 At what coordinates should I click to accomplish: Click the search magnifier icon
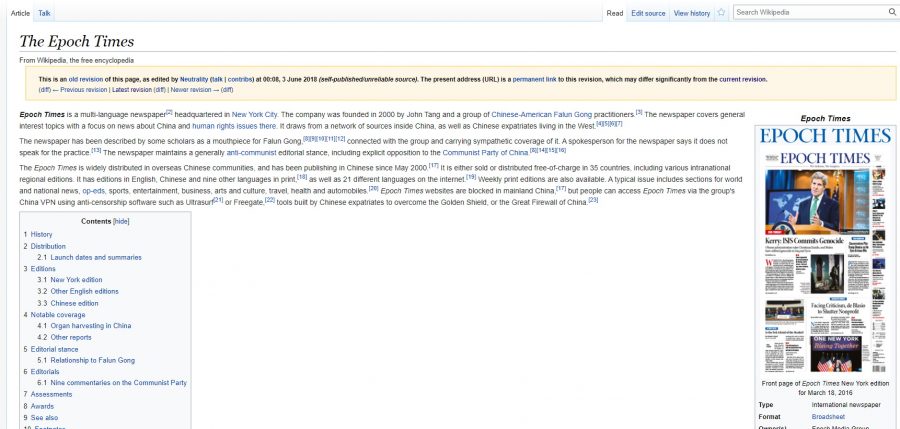click(x=893, y=12)
